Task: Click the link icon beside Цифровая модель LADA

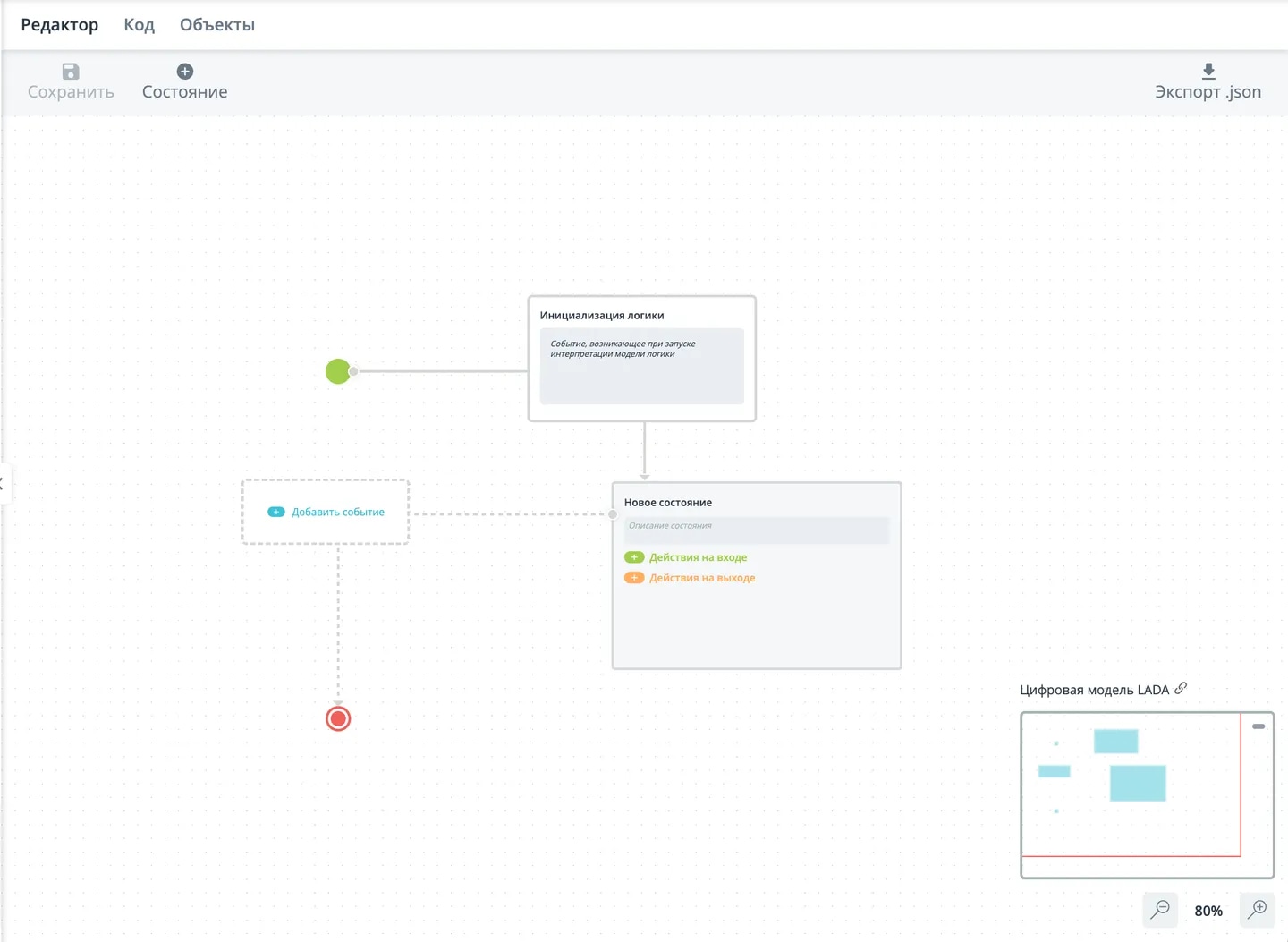Action: point(1181,688)
